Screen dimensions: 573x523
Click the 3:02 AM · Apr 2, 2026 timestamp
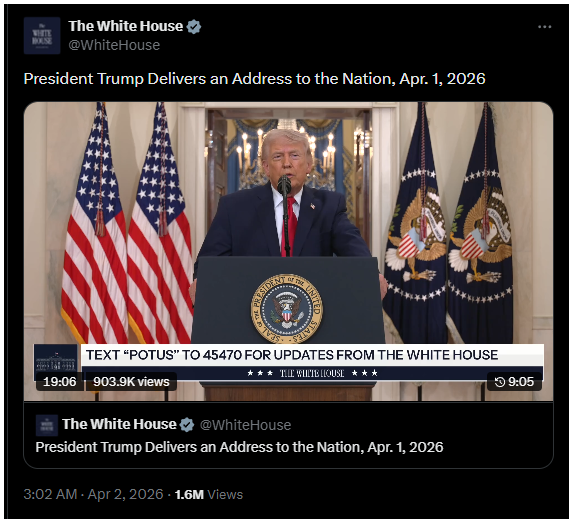point(93,494)
